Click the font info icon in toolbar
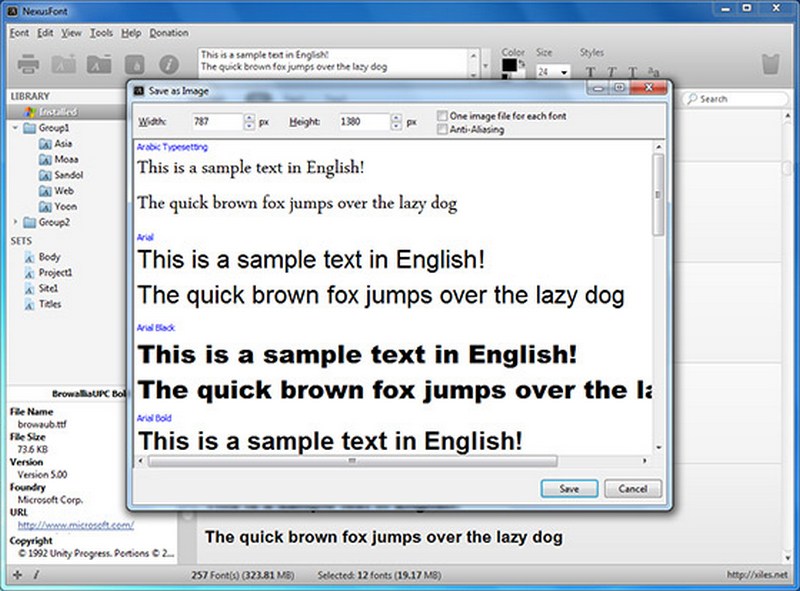800x591 pixels. point(169,63)
